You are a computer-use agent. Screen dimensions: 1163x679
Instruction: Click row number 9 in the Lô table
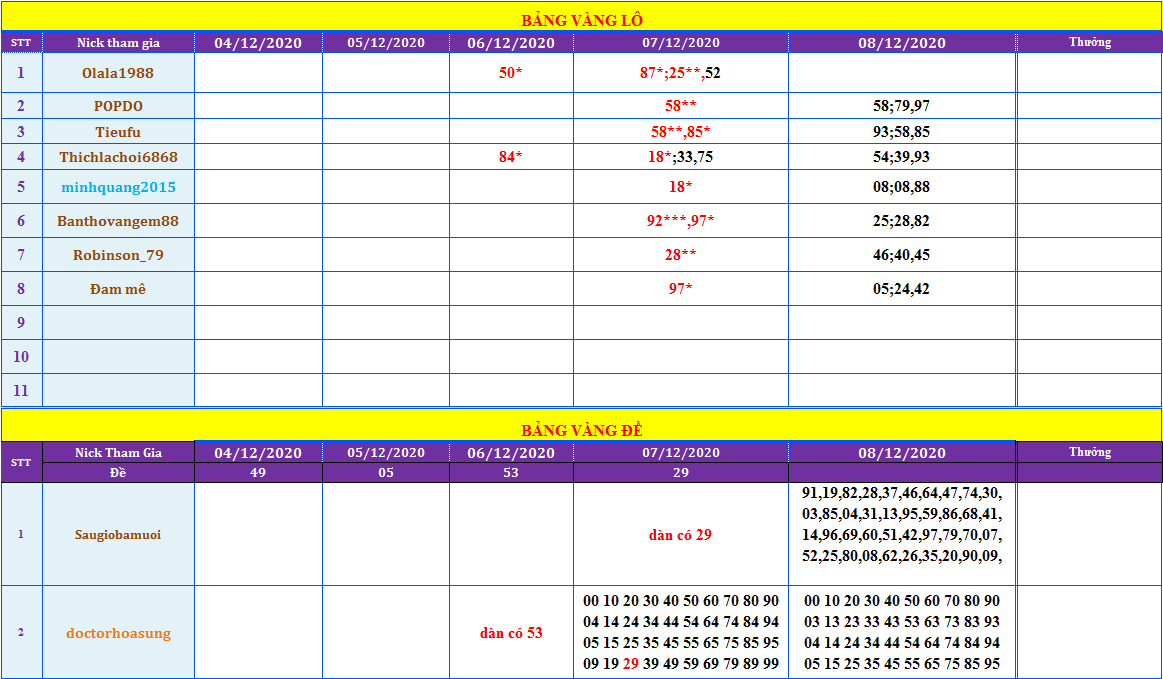22,323
